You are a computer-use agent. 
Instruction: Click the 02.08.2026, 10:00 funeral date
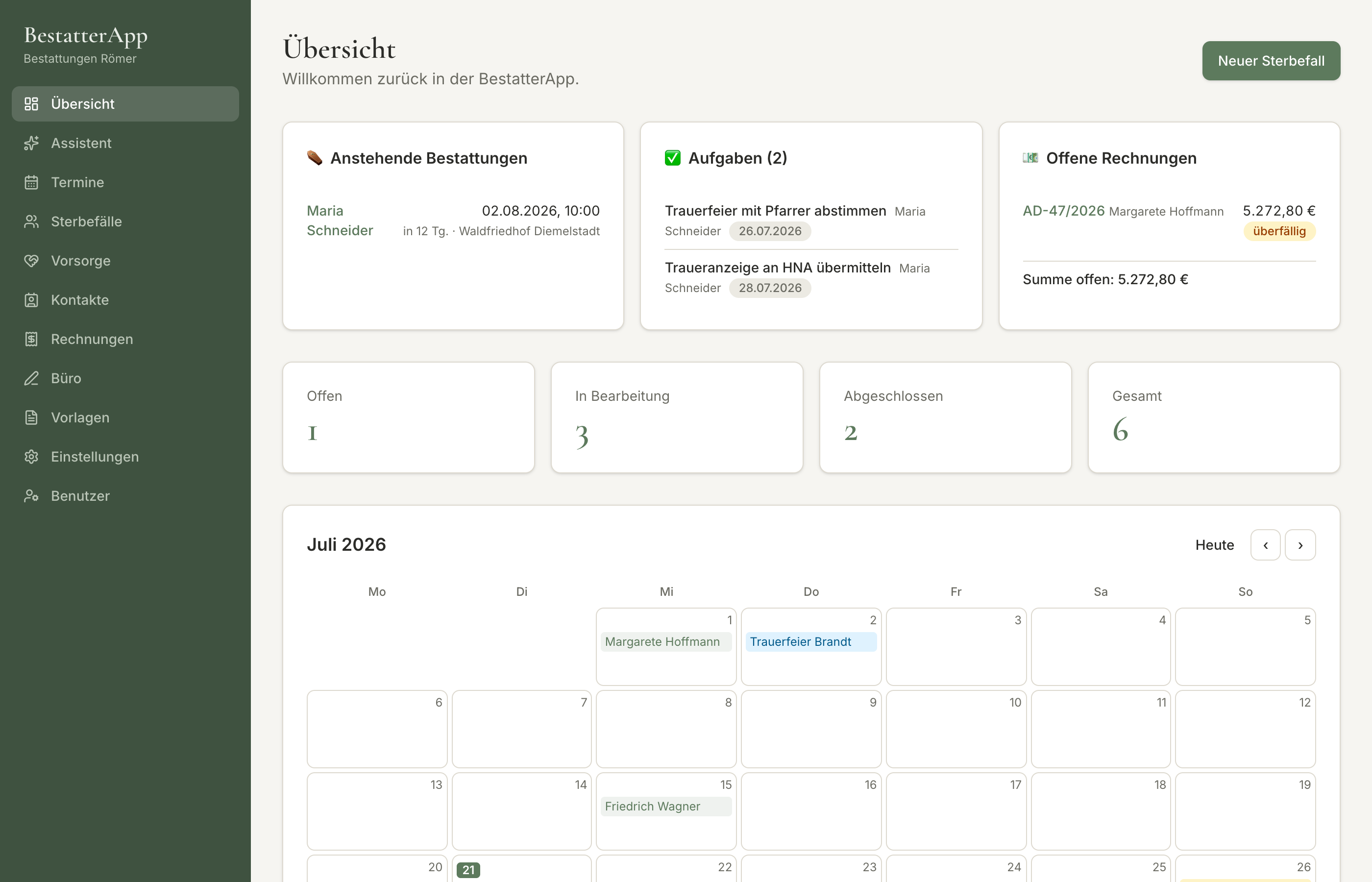point(540,211)
